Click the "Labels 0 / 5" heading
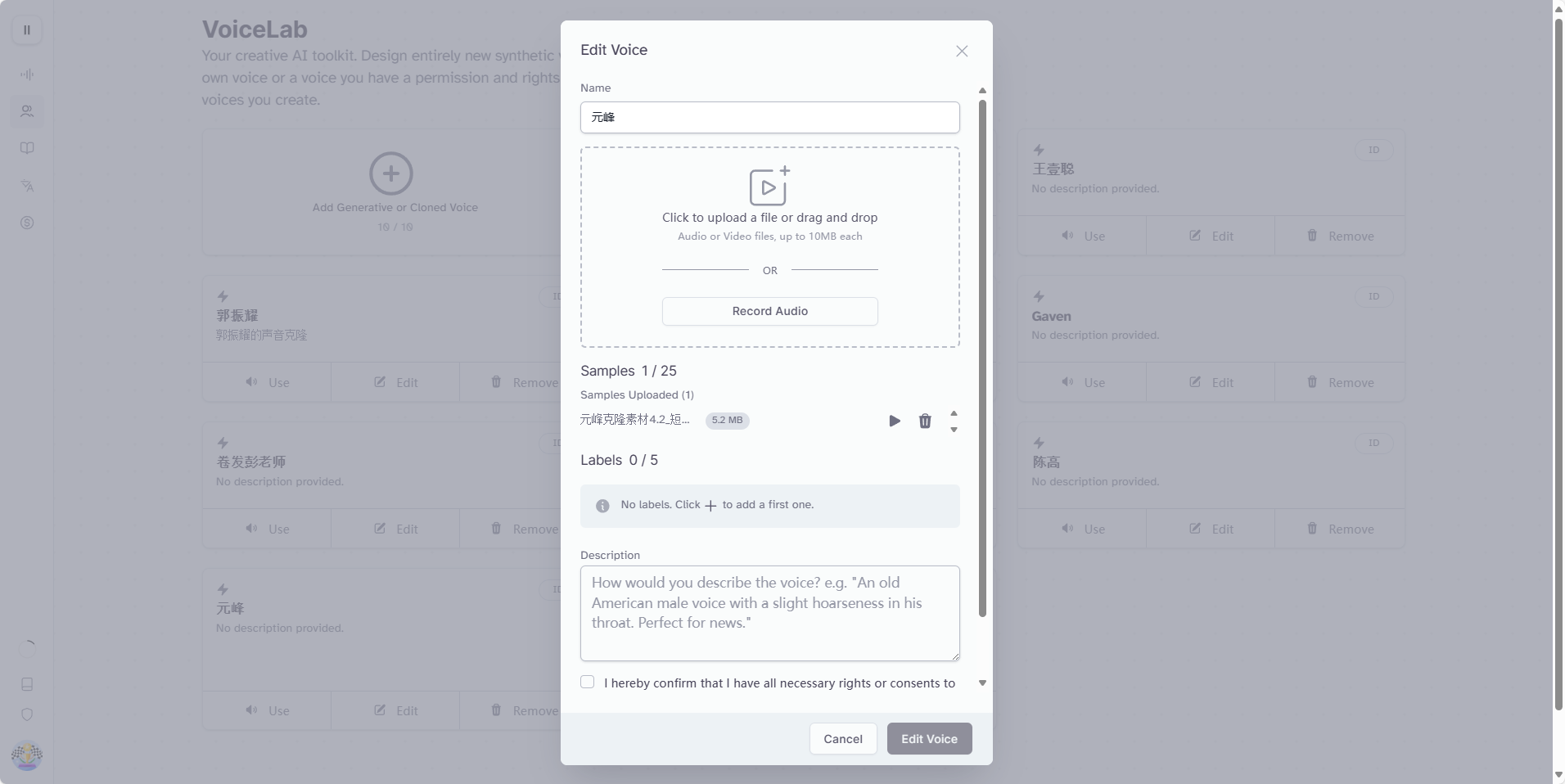 [x=620, y=460]
